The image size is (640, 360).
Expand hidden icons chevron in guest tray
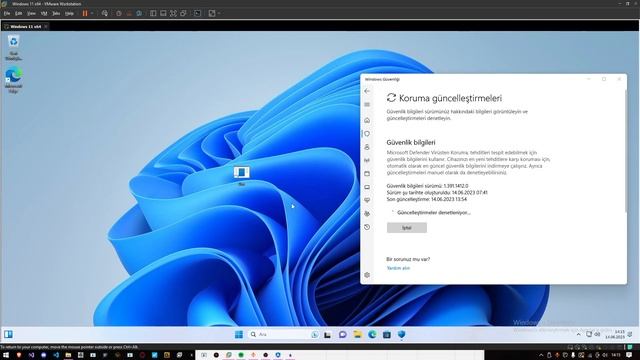click(x=578, y=335)
